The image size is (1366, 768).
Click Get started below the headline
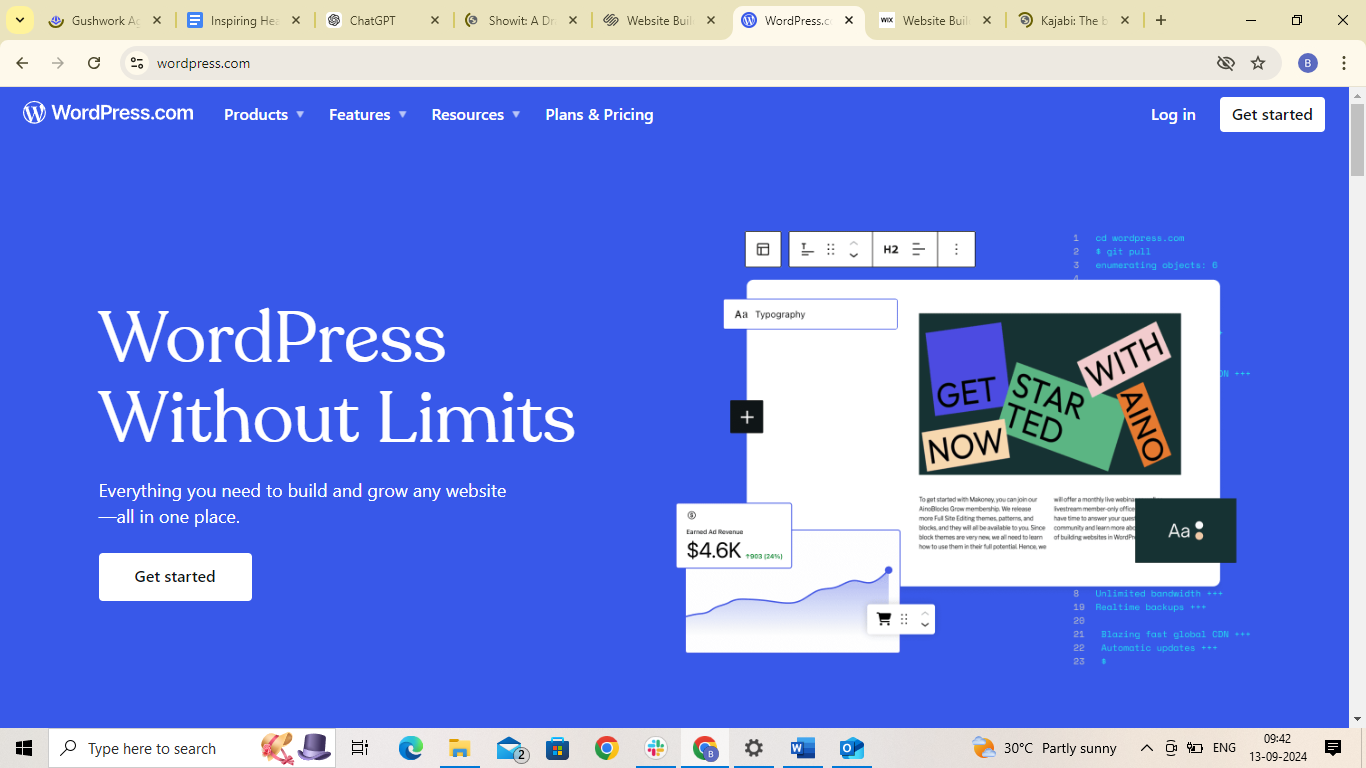175,577
